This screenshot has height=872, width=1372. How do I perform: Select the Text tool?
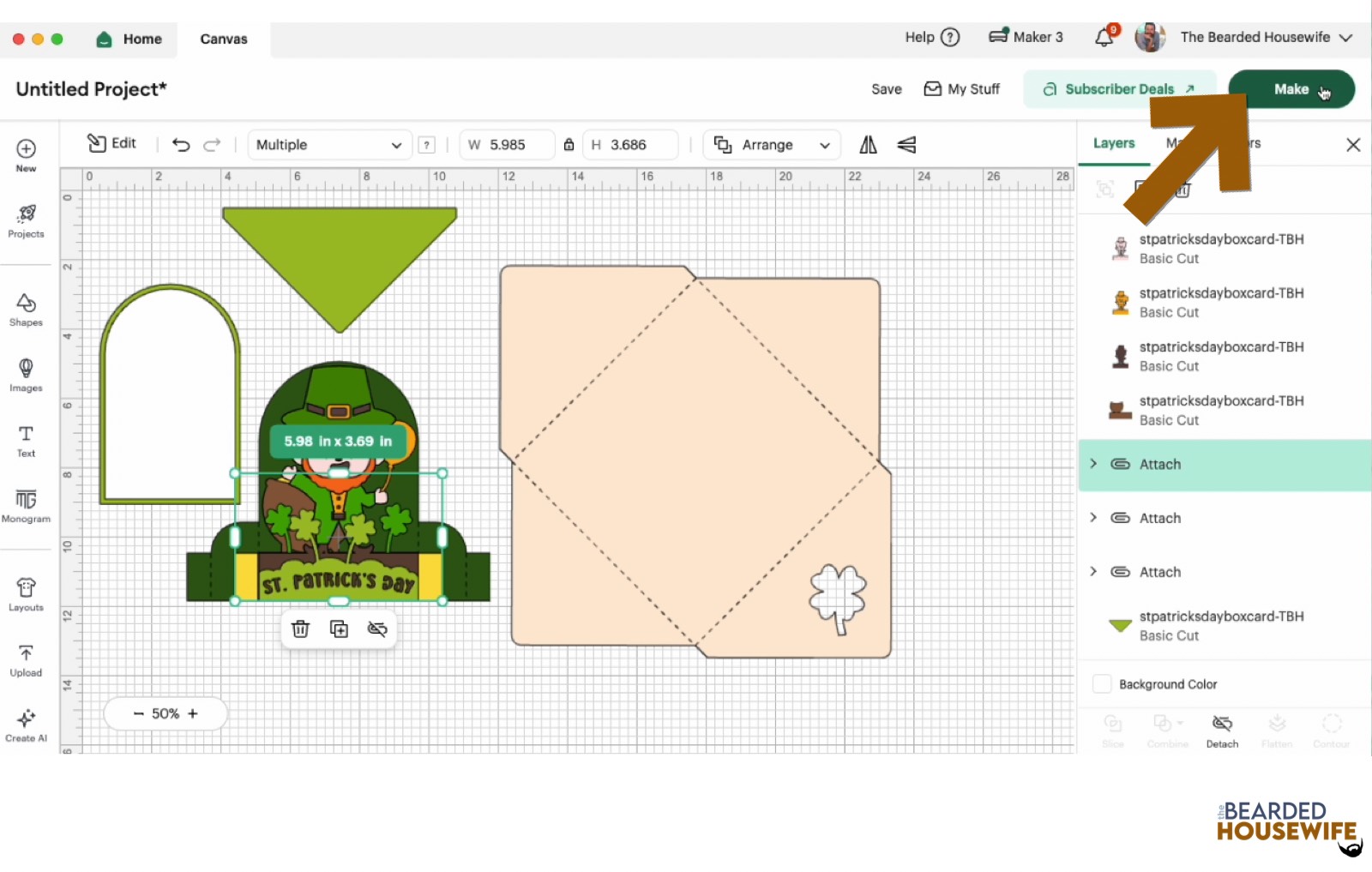[26, 441]
